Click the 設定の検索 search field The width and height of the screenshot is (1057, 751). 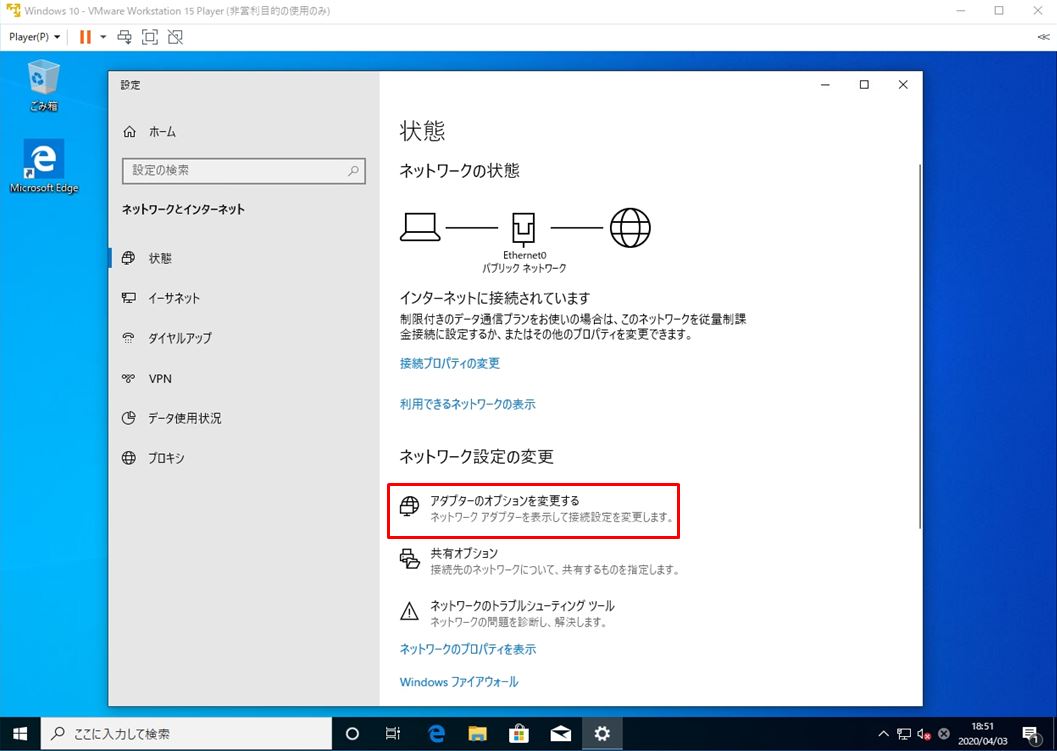tap(244, 171)
